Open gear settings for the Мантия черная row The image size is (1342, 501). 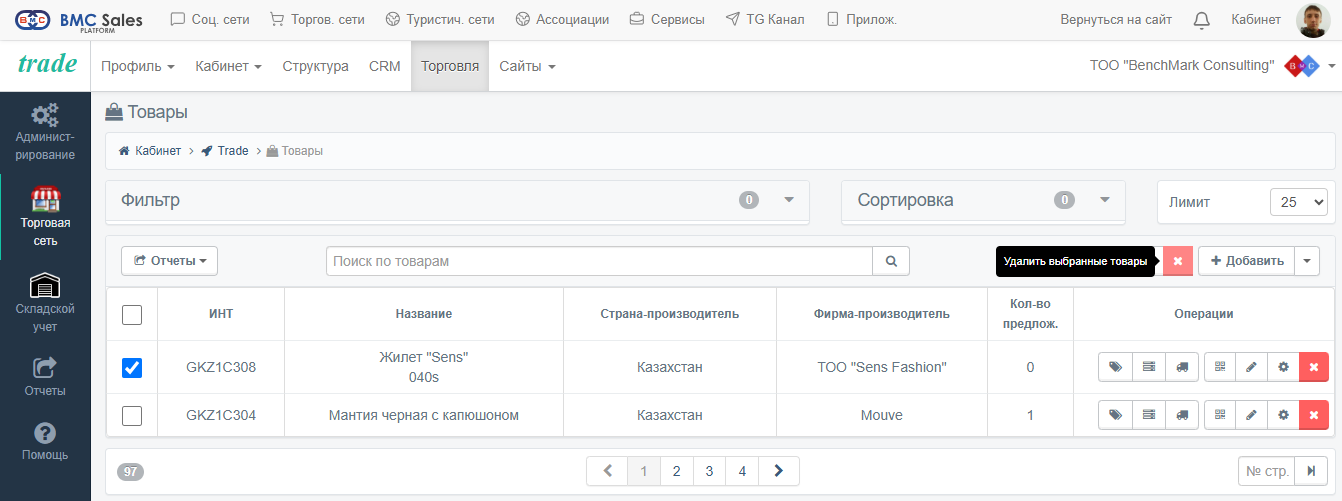click(1284, 415)
